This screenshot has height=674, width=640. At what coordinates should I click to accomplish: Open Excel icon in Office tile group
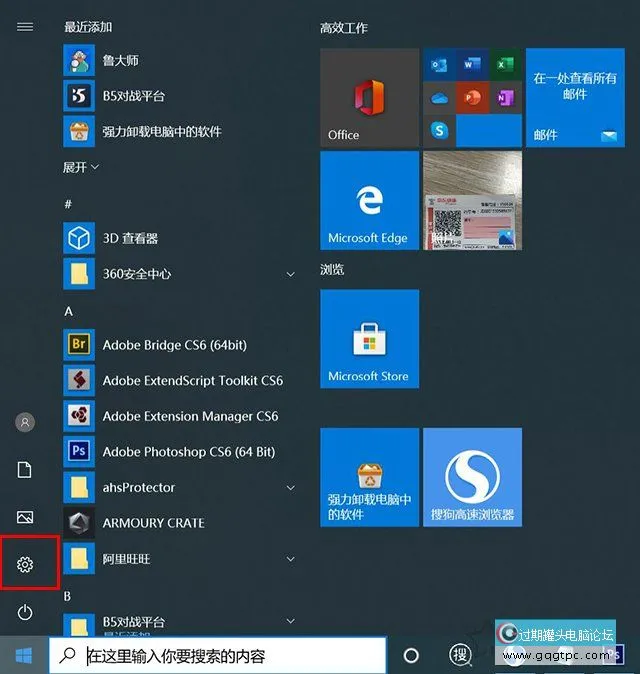[505, 64]
